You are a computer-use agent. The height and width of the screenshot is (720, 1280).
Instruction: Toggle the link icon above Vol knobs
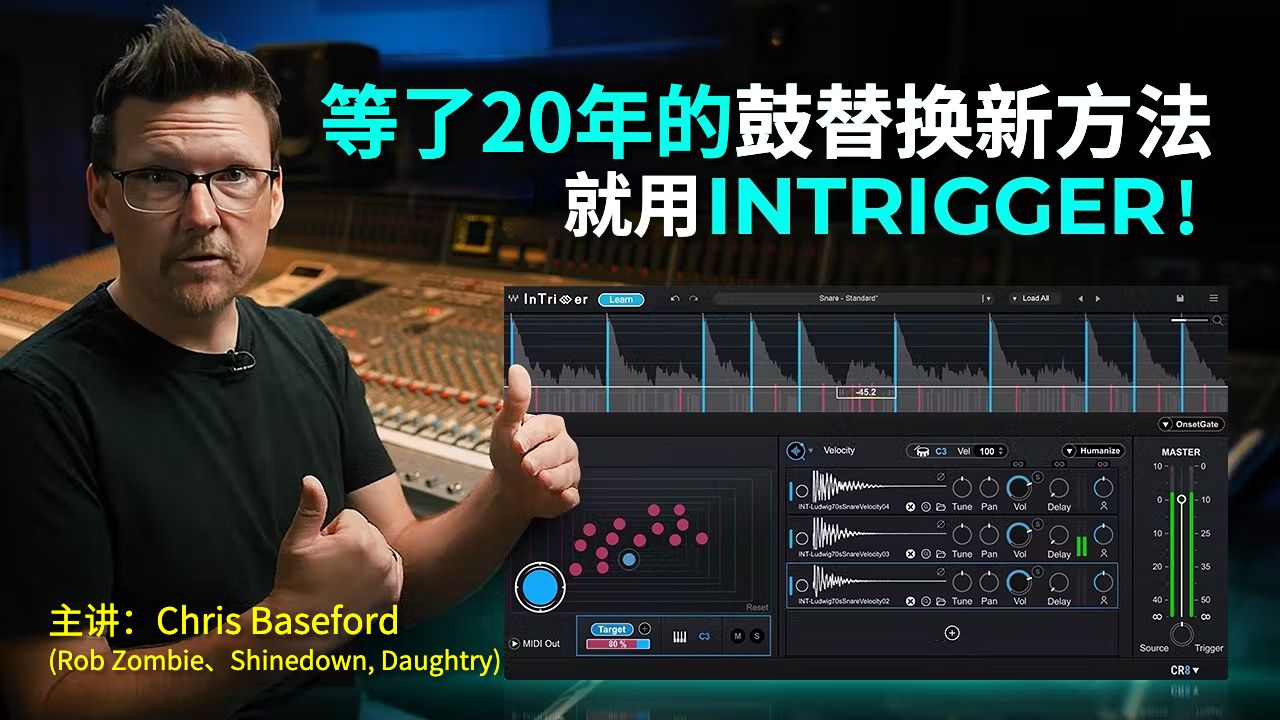tap(1018, 465)
